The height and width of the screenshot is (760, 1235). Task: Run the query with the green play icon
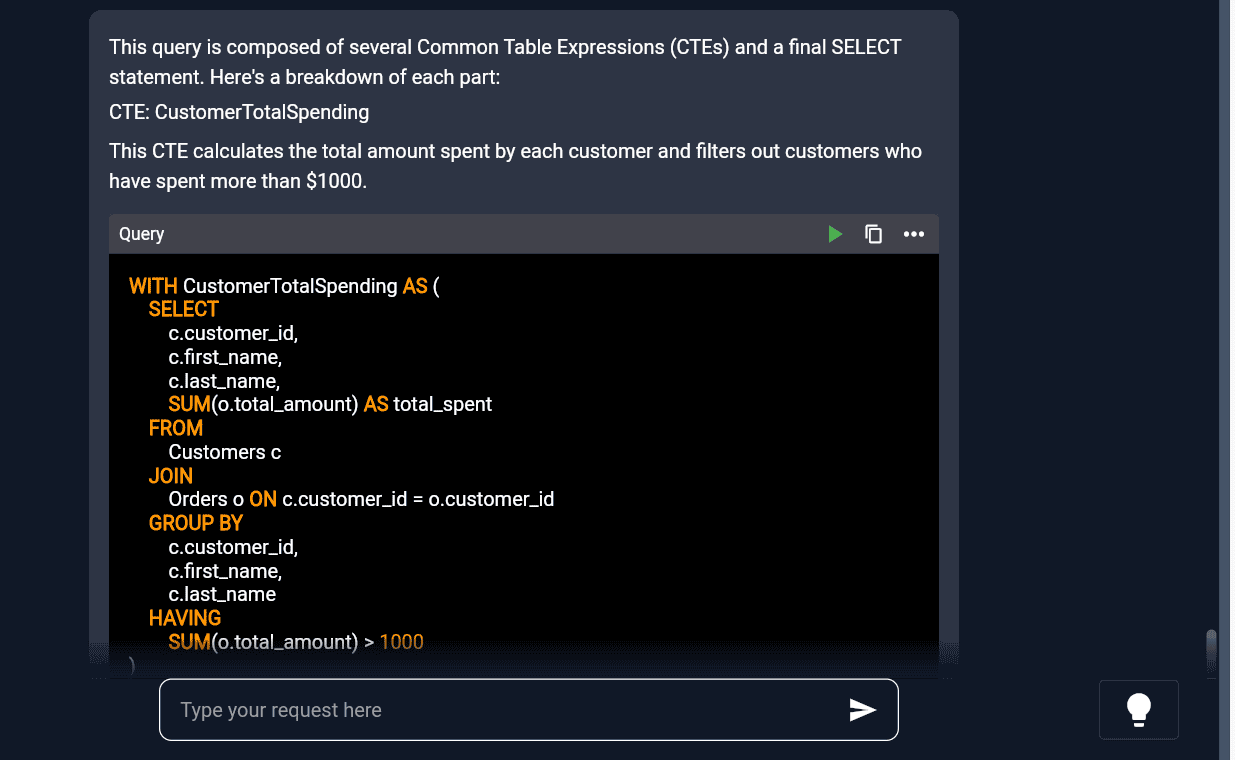835,234
